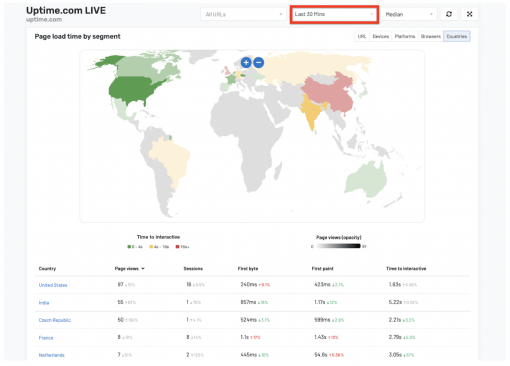Open the All URLs dropdown
This screenshot has height=366, width=510.
point(243,14)
